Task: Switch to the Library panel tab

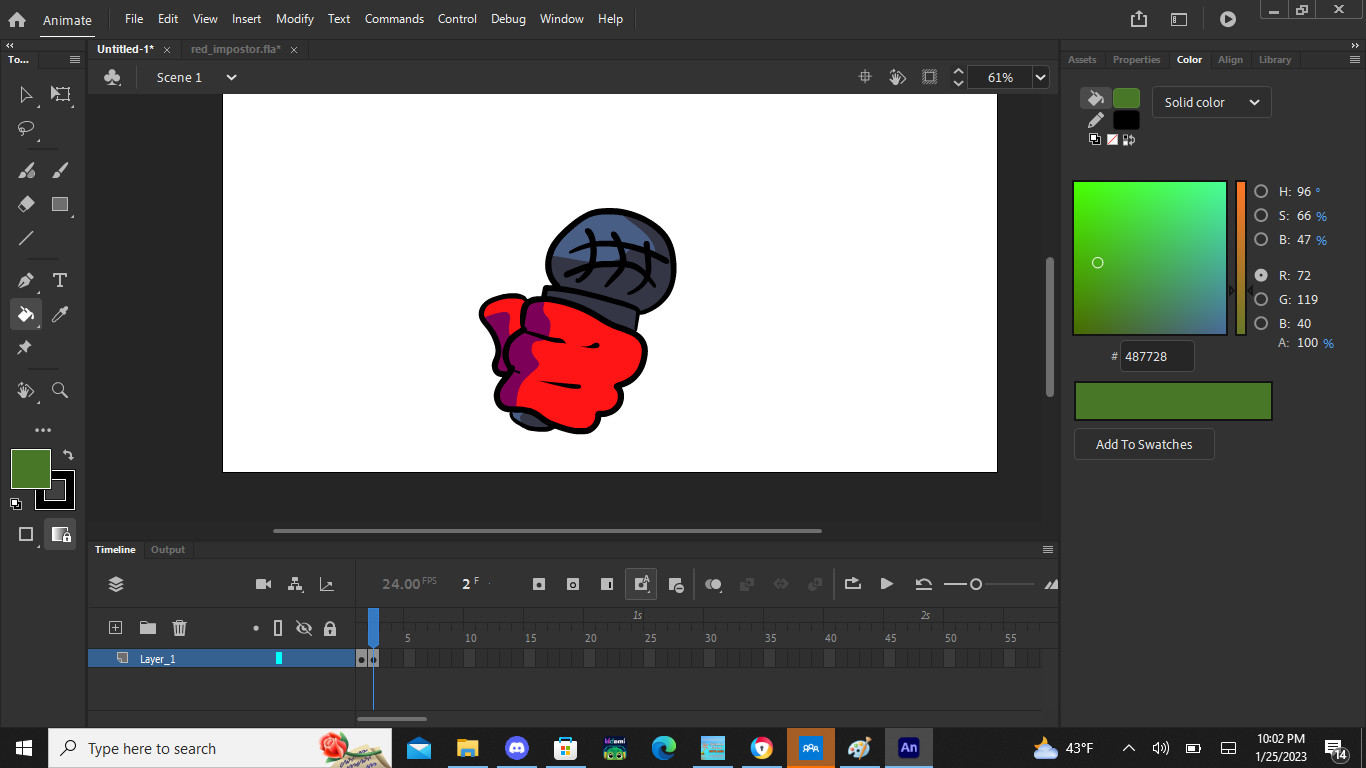Action: click(x=1275, y=60)
